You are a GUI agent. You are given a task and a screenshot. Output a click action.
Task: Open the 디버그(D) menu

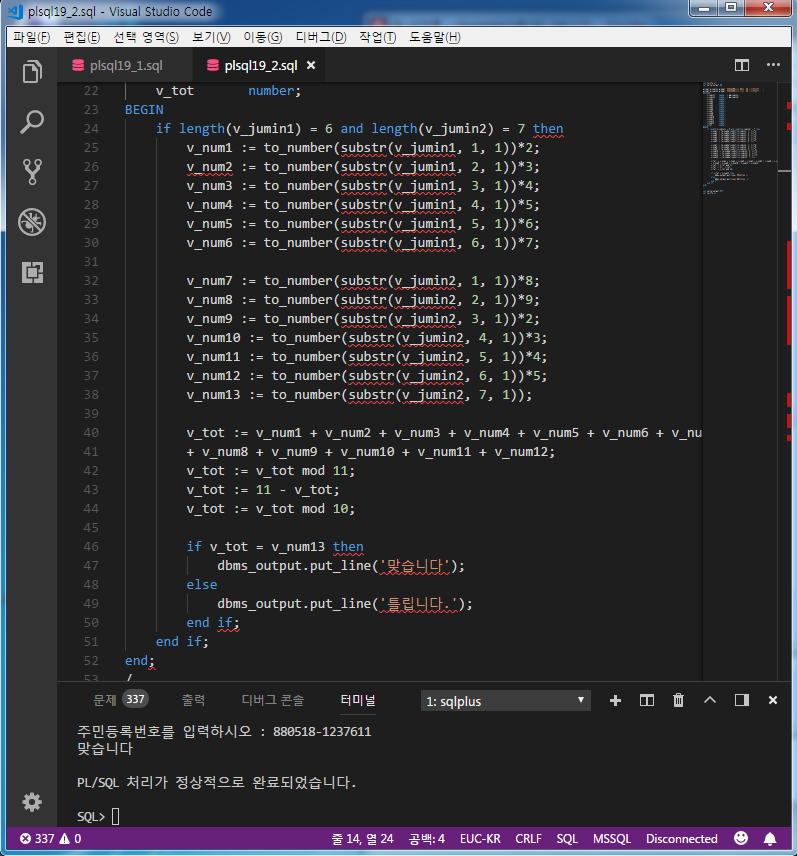pos(321,37)
